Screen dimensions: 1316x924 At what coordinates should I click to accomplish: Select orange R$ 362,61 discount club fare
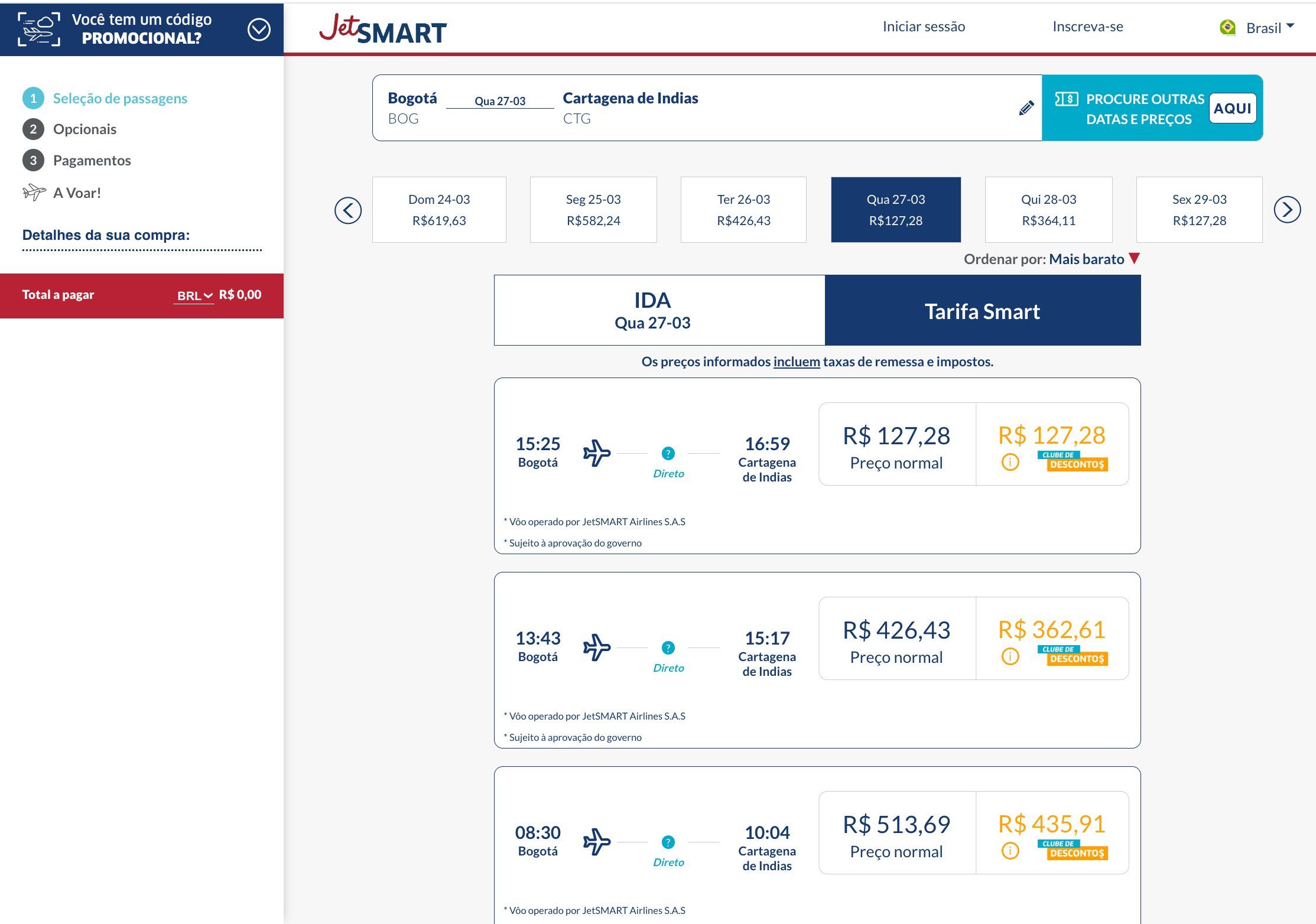click(x=1052, y=639)
